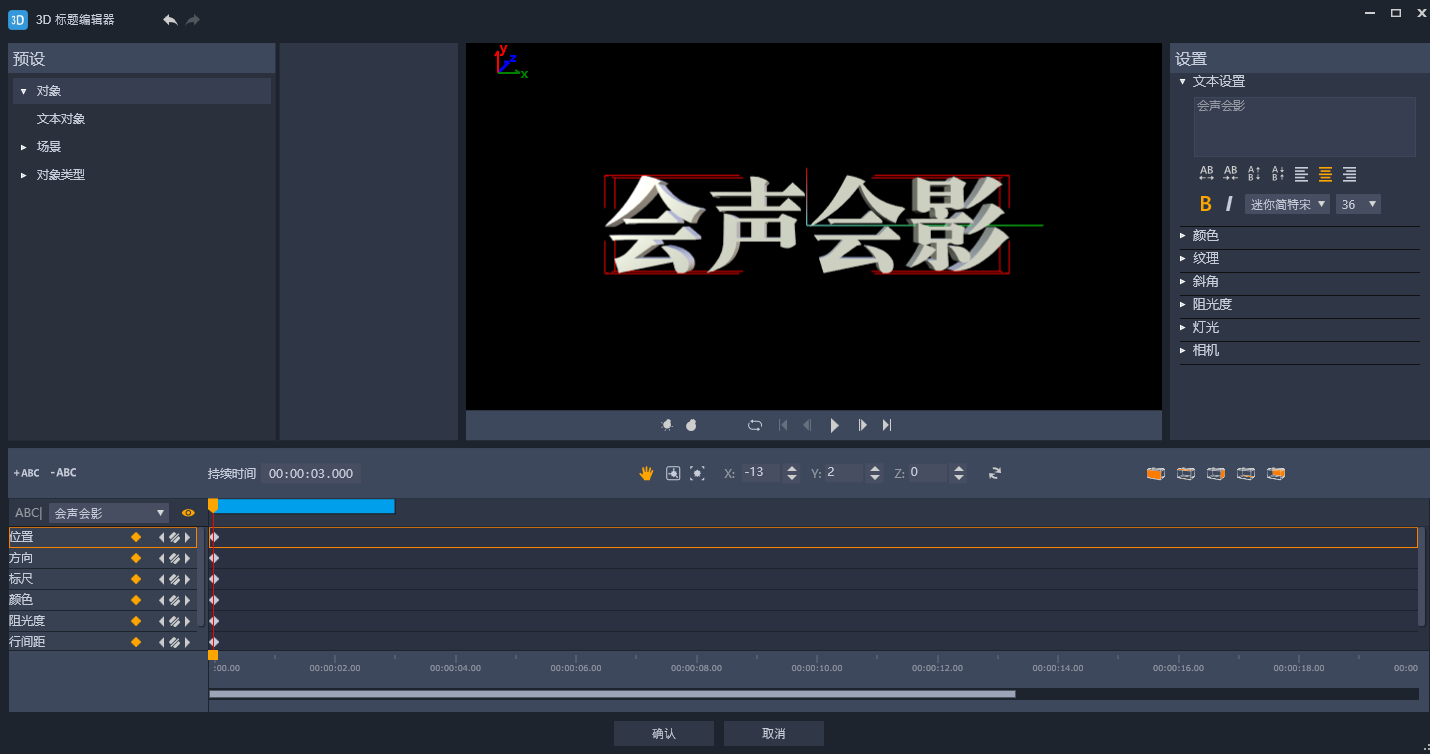Screen dimensions: 1430x754
Task: Click slashed keyframe icon on 行间距 row
Action: pos(174,642)
